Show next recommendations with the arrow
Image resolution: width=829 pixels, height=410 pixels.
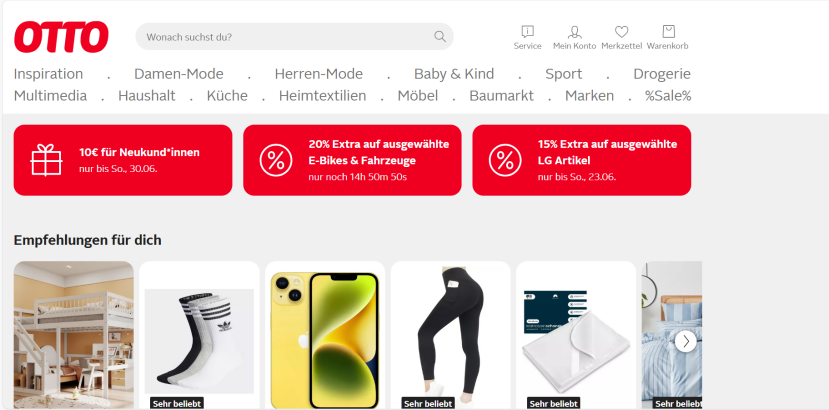(x=685, y=341)
